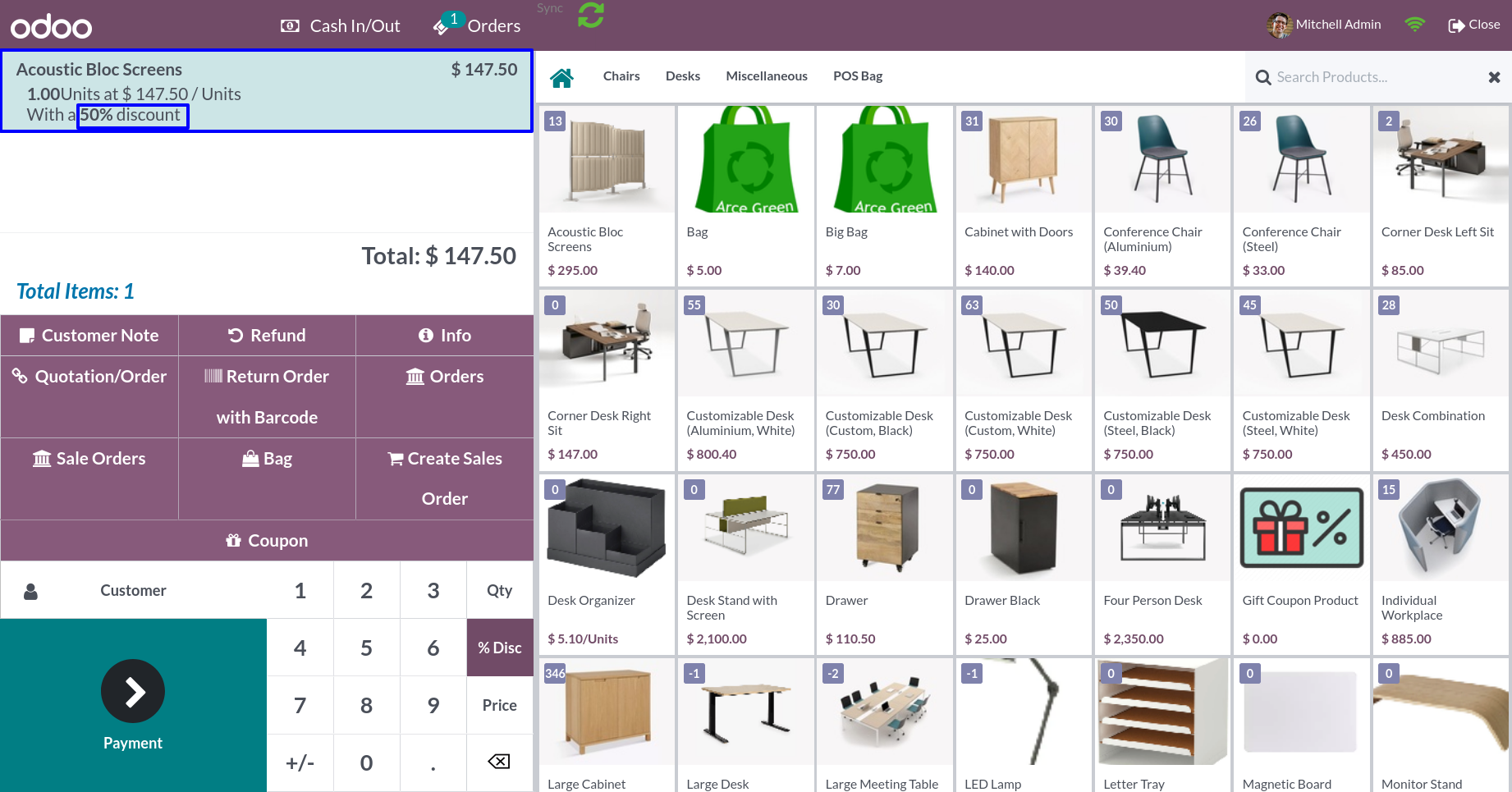
Task: Add Letter Tray product
Action: 1162,725
